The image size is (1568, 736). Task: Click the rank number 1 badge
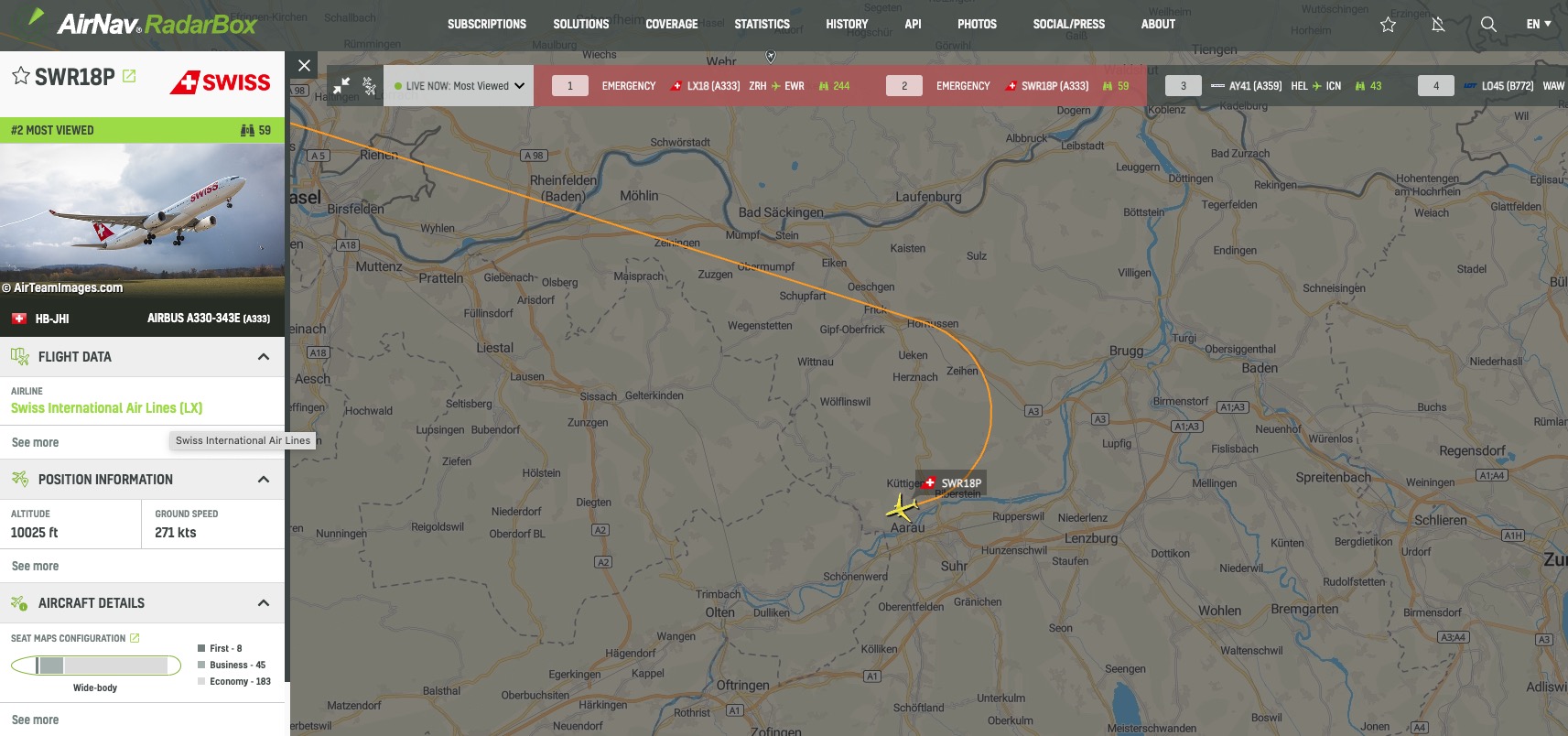570,86
